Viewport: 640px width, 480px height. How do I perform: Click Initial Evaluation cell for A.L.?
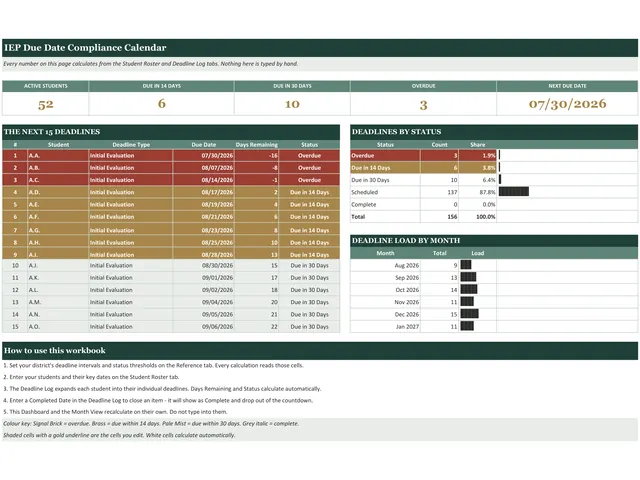coord(131,290)
